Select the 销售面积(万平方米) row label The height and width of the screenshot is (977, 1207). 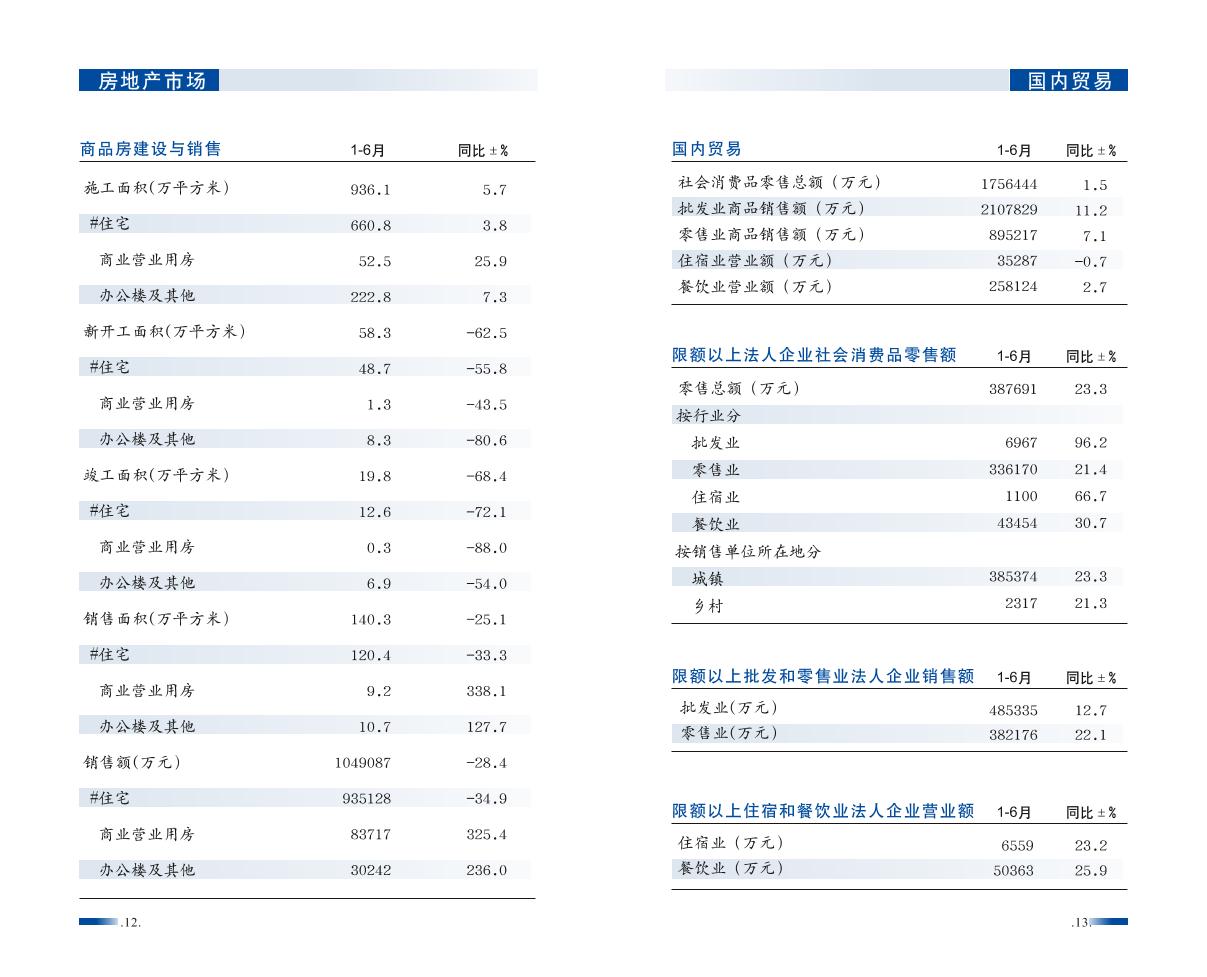pos(156,619)
